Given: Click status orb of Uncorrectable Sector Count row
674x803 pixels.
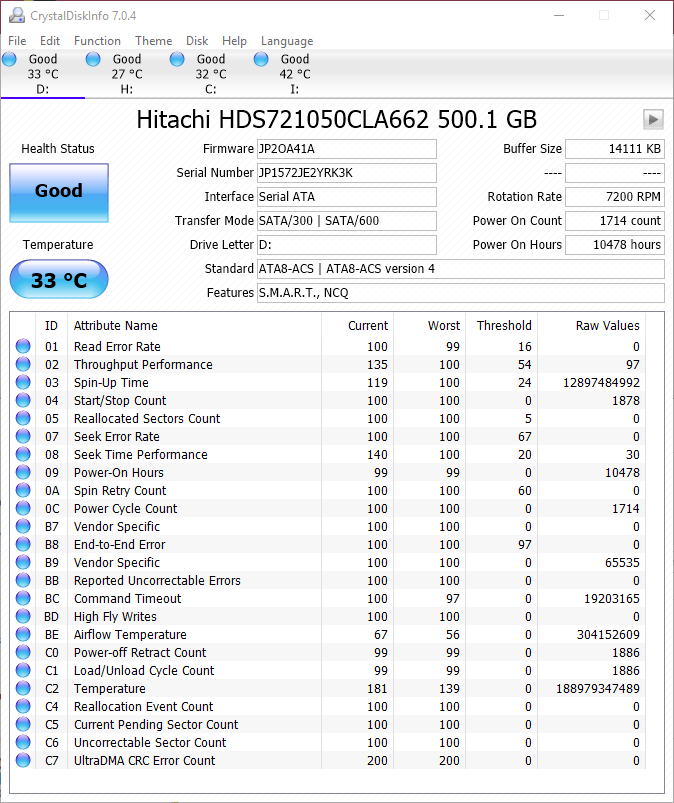Looking at the screenshot, I should [x=23, y=742].
